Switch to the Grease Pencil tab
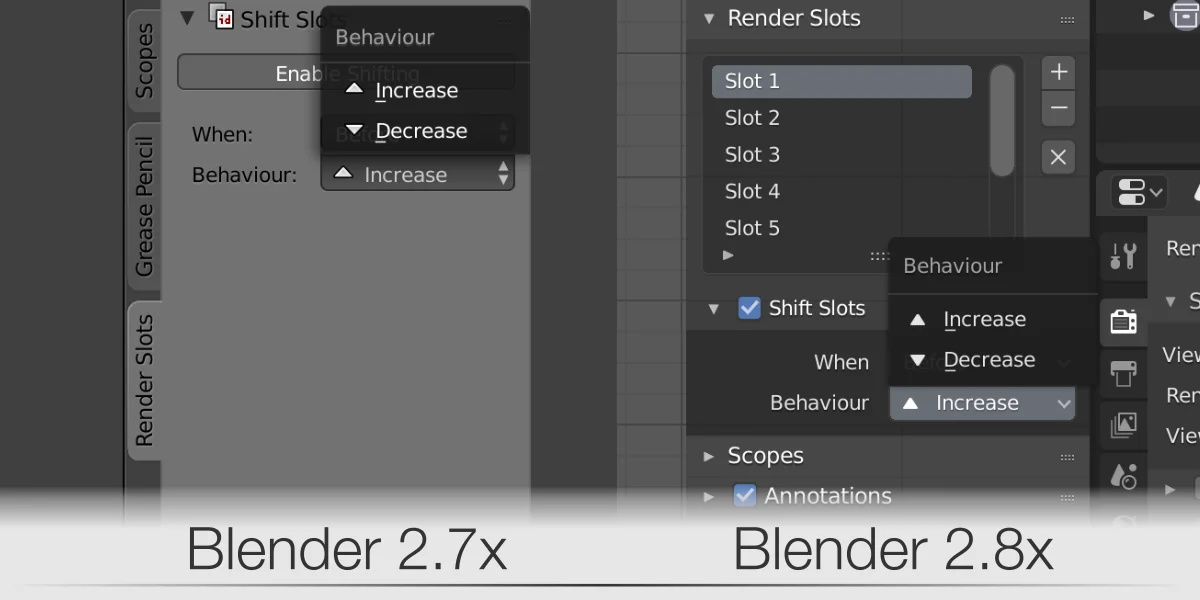1200x600 pixels. click(x=143, y=207)
